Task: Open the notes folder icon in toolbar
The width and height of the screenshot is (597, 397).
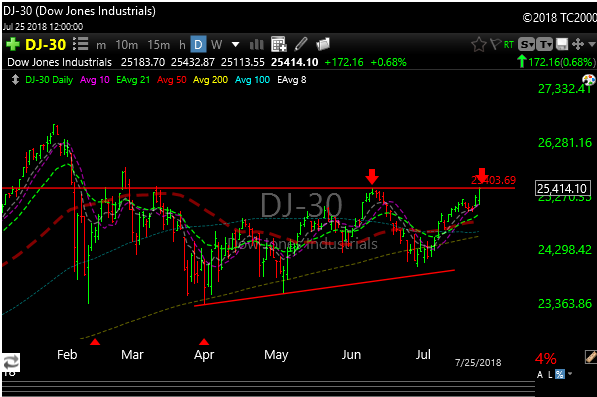Action: coord(323,45)
